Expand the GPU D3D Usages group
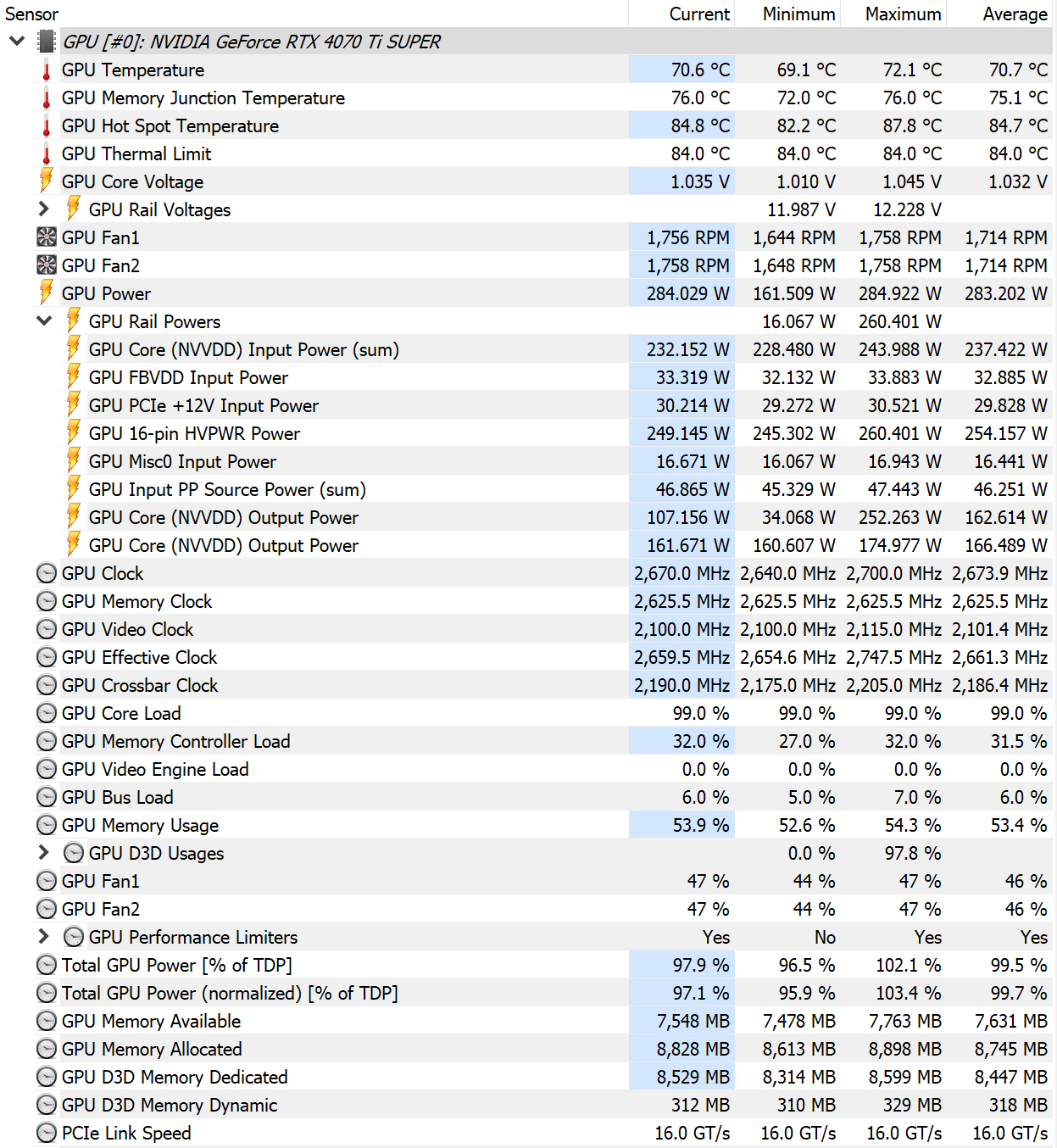 [x=44, y=852]
